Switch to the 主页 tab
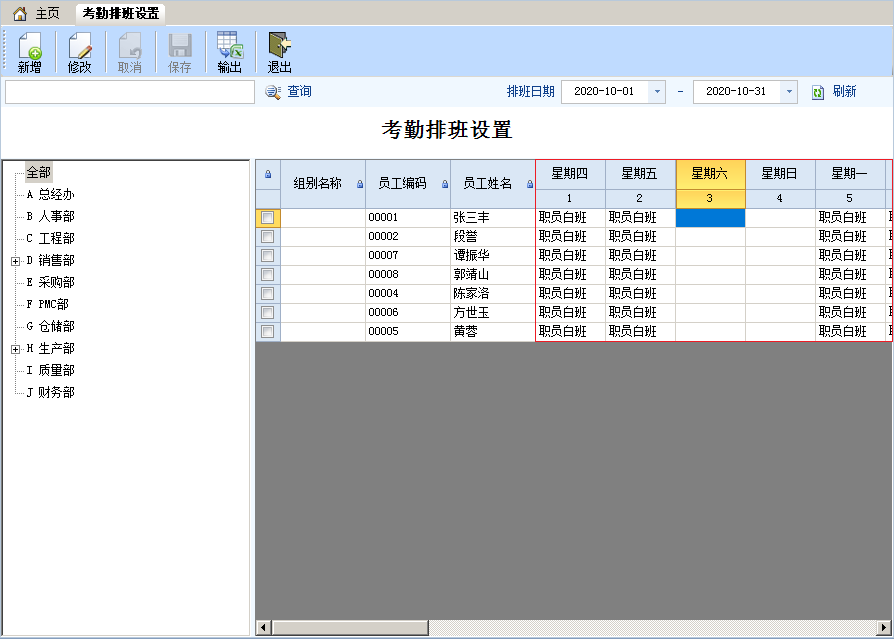The width and height of the screenshot is (894, 639). pyautogui.click(x=36, y=14)
